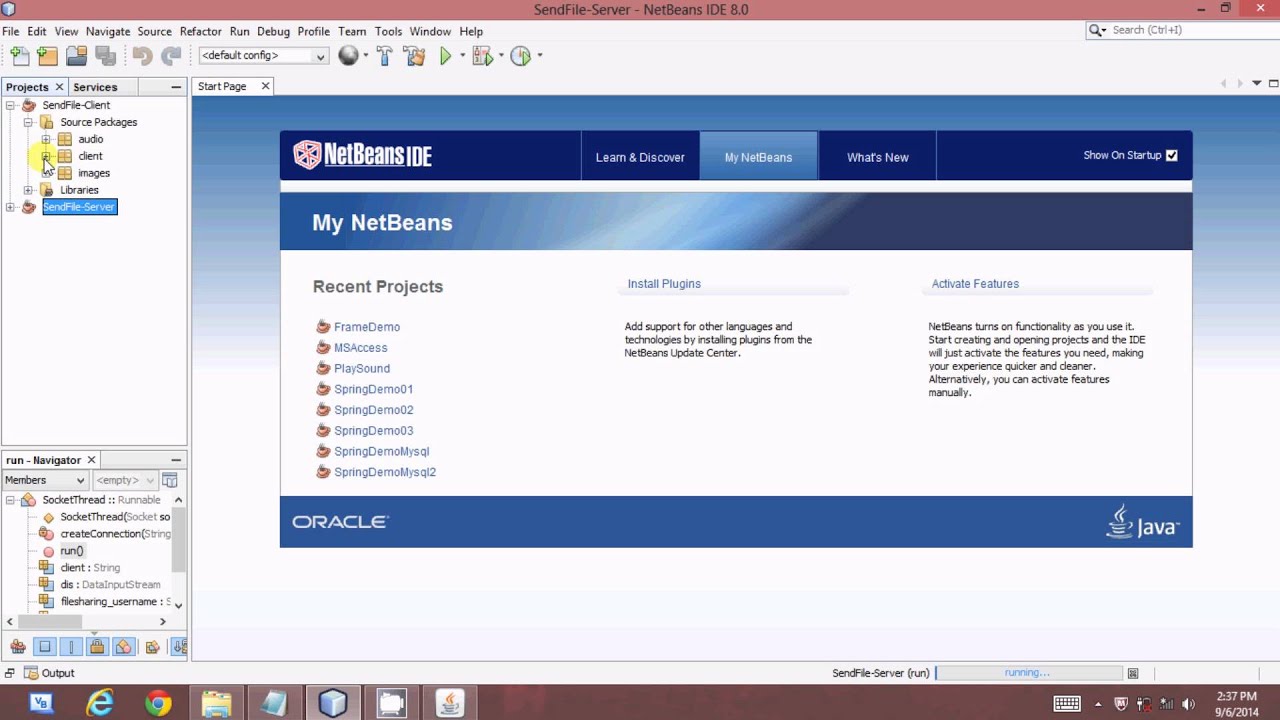1280x720 pixels.
Task: Open Internet Explorer from the taskbar
Action: coord(100,704)
